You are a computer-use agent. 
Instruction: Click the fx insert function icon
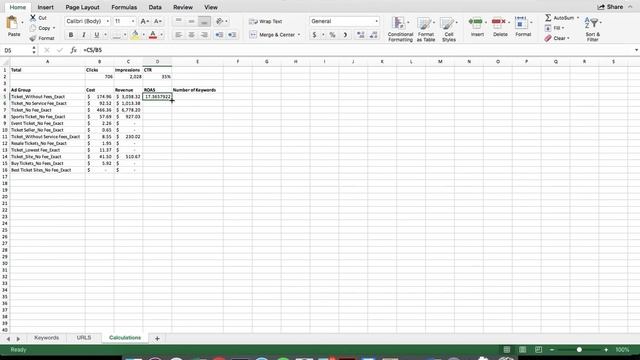[x=73, y=50]
